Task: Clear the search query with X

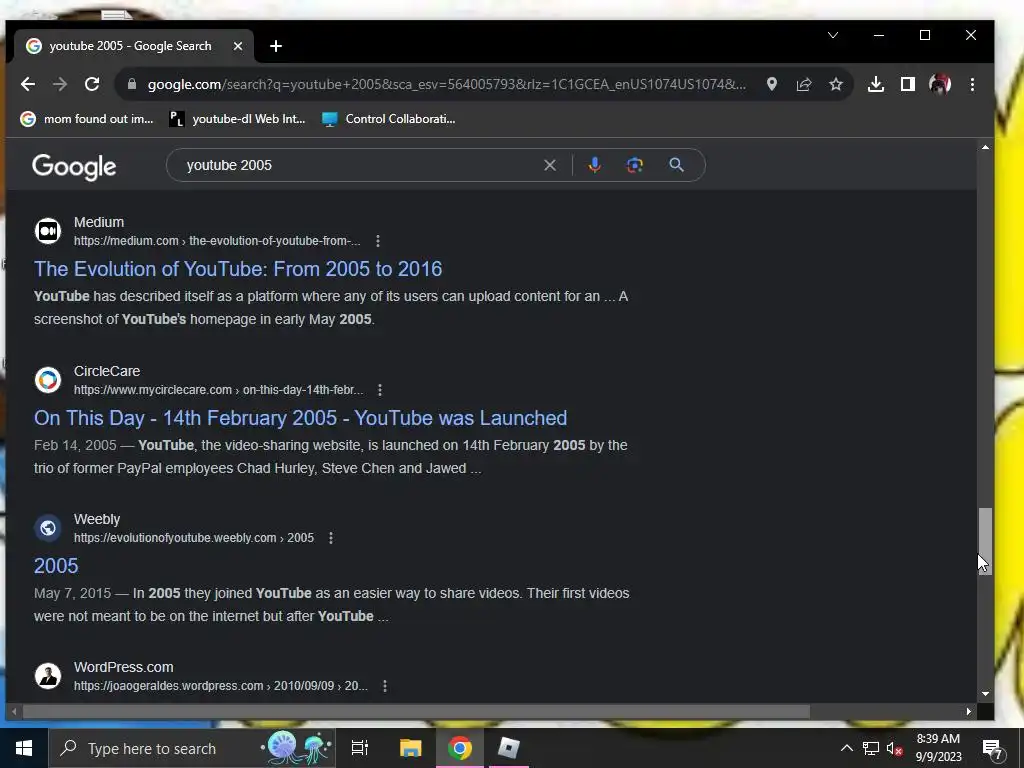Action: pos(550,165)
